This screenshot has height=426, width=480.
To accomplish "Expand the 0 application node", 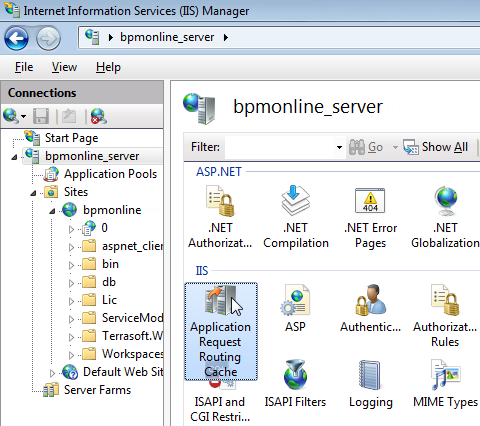I will click(x=71, y=229).
